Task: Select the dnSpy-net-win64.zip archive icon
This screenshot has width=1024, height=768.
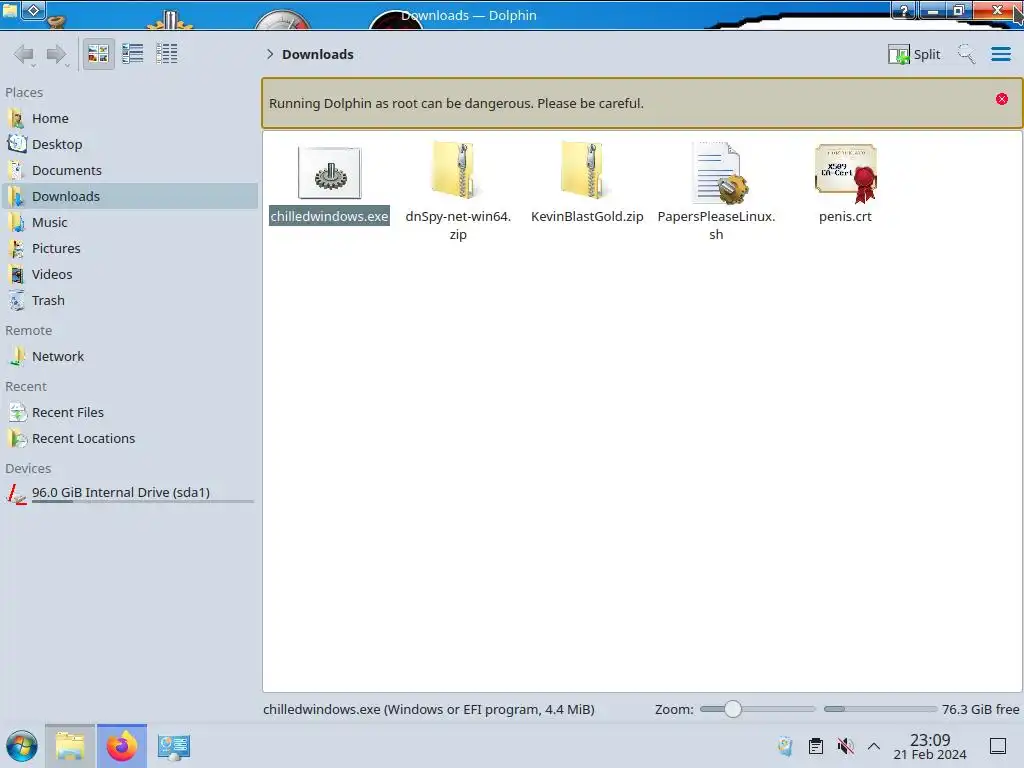Action: tap(457, 171)
